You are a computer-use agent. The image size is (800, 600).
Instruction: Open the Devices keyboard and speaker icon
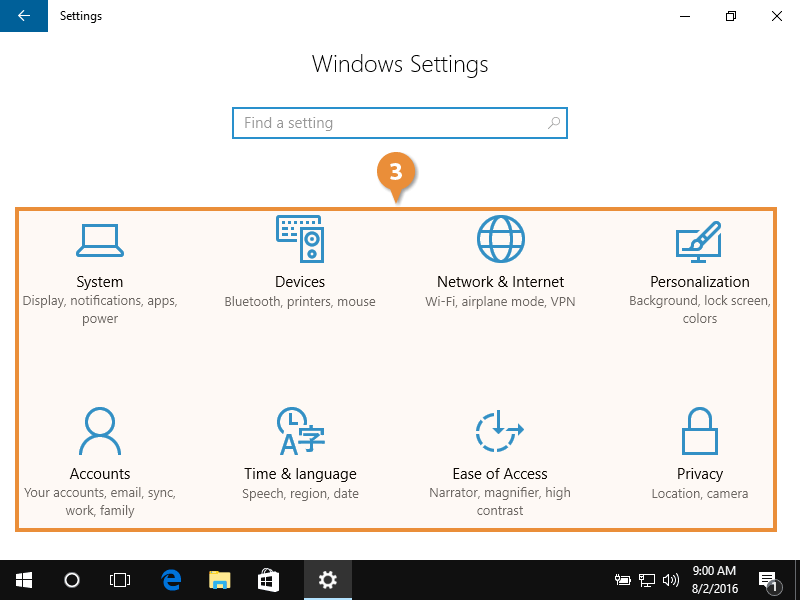[300, 239]
